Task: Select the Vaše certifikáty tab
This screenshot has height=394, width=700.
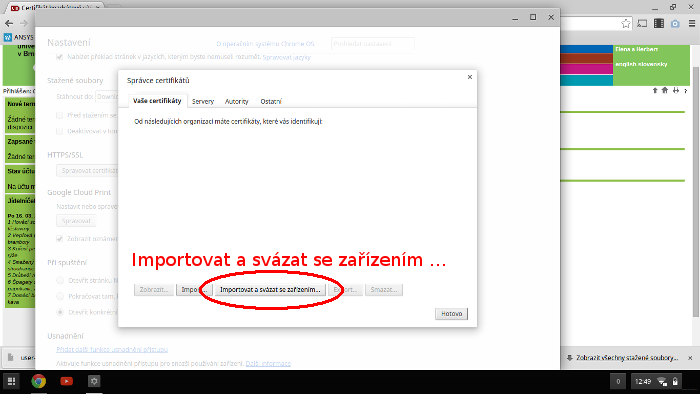Action: (x=157, y=101)
